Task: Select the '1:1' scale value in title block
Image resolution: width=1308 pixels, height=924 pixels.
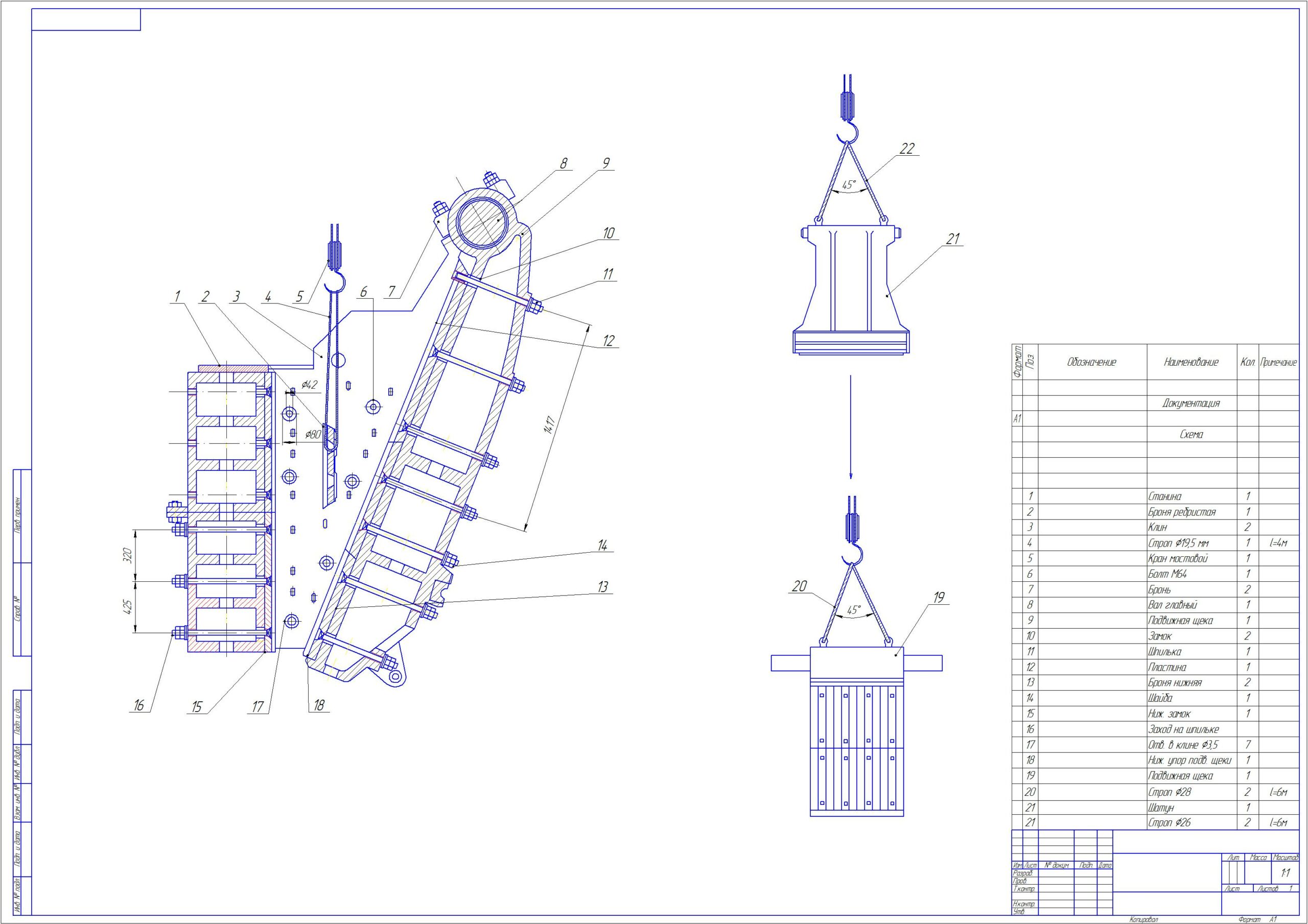Action: 1286,873
